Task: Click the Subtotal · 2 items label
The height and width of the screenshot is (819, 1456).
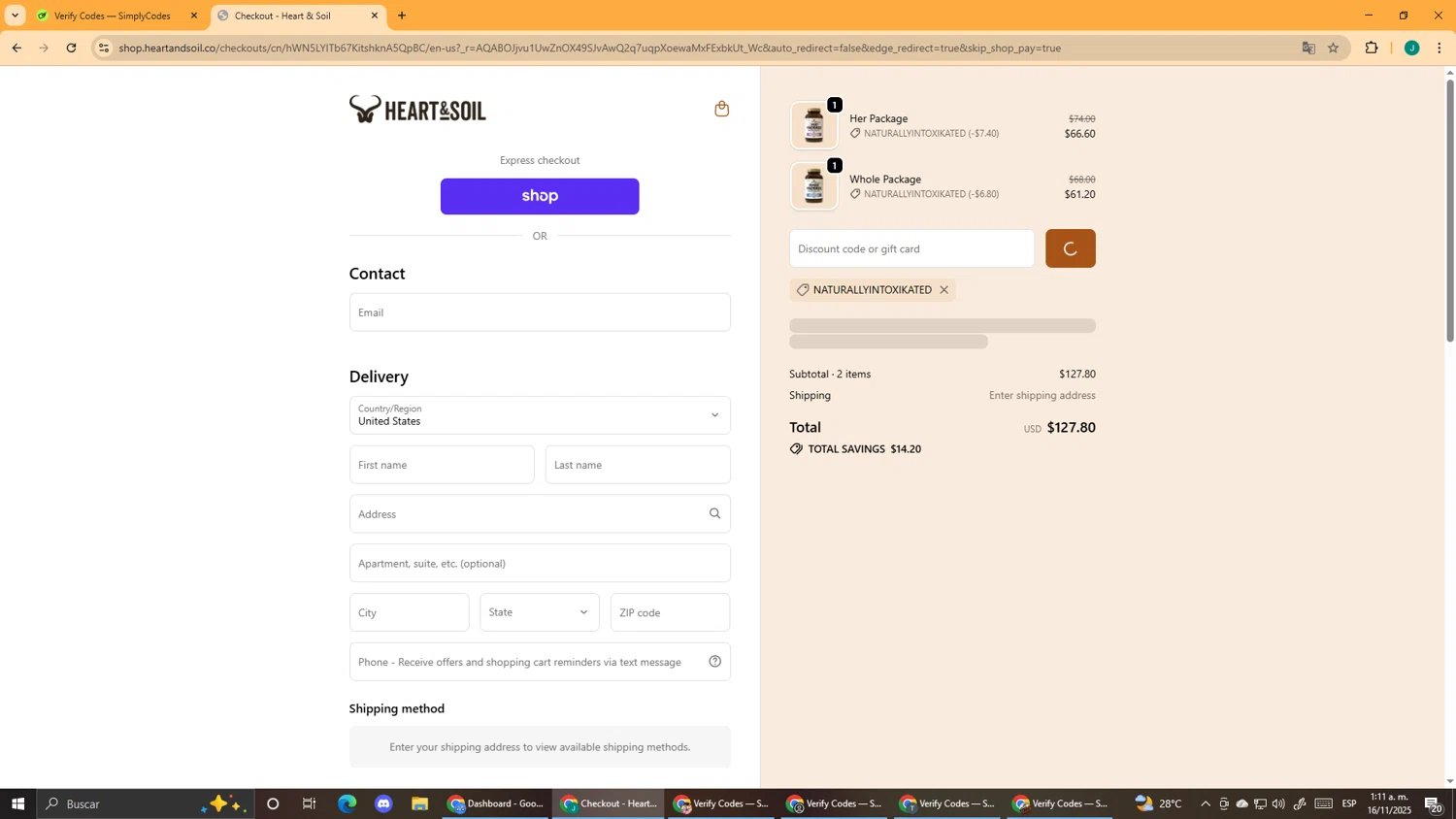Action: [830, 375]
